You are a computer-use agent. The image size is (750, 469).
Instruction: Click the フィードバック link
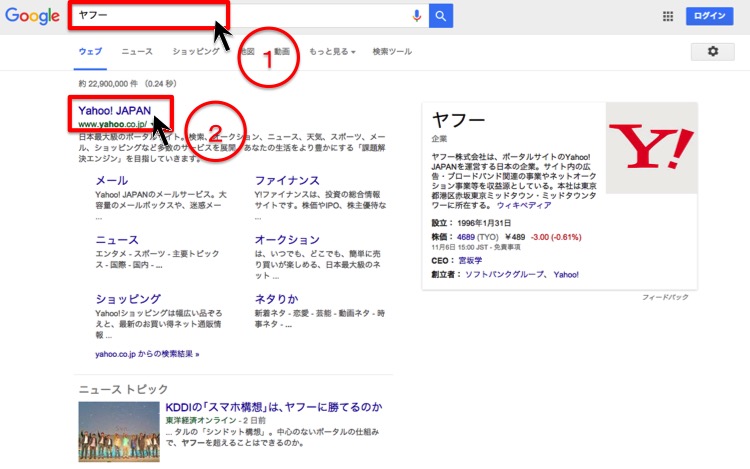pyautogui.click(x=665, y=297)
